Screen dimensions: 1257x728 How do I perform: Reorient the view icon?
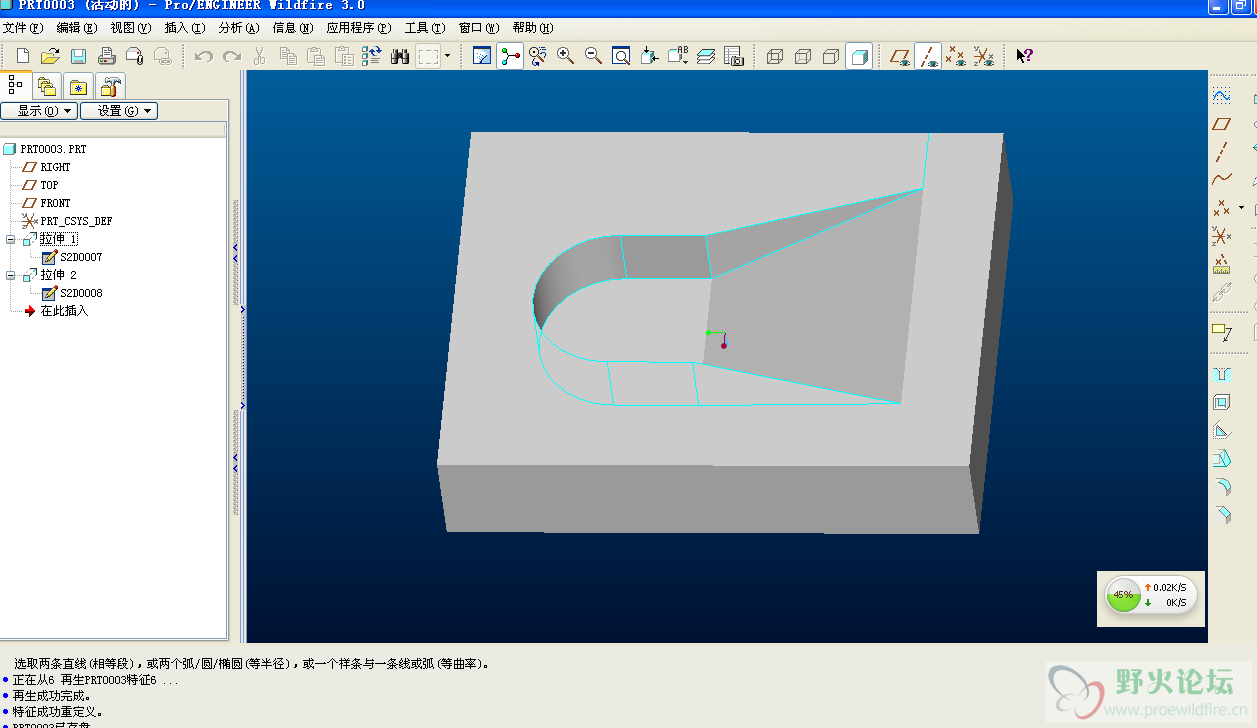pyautogui.click(x=650, y=56)
